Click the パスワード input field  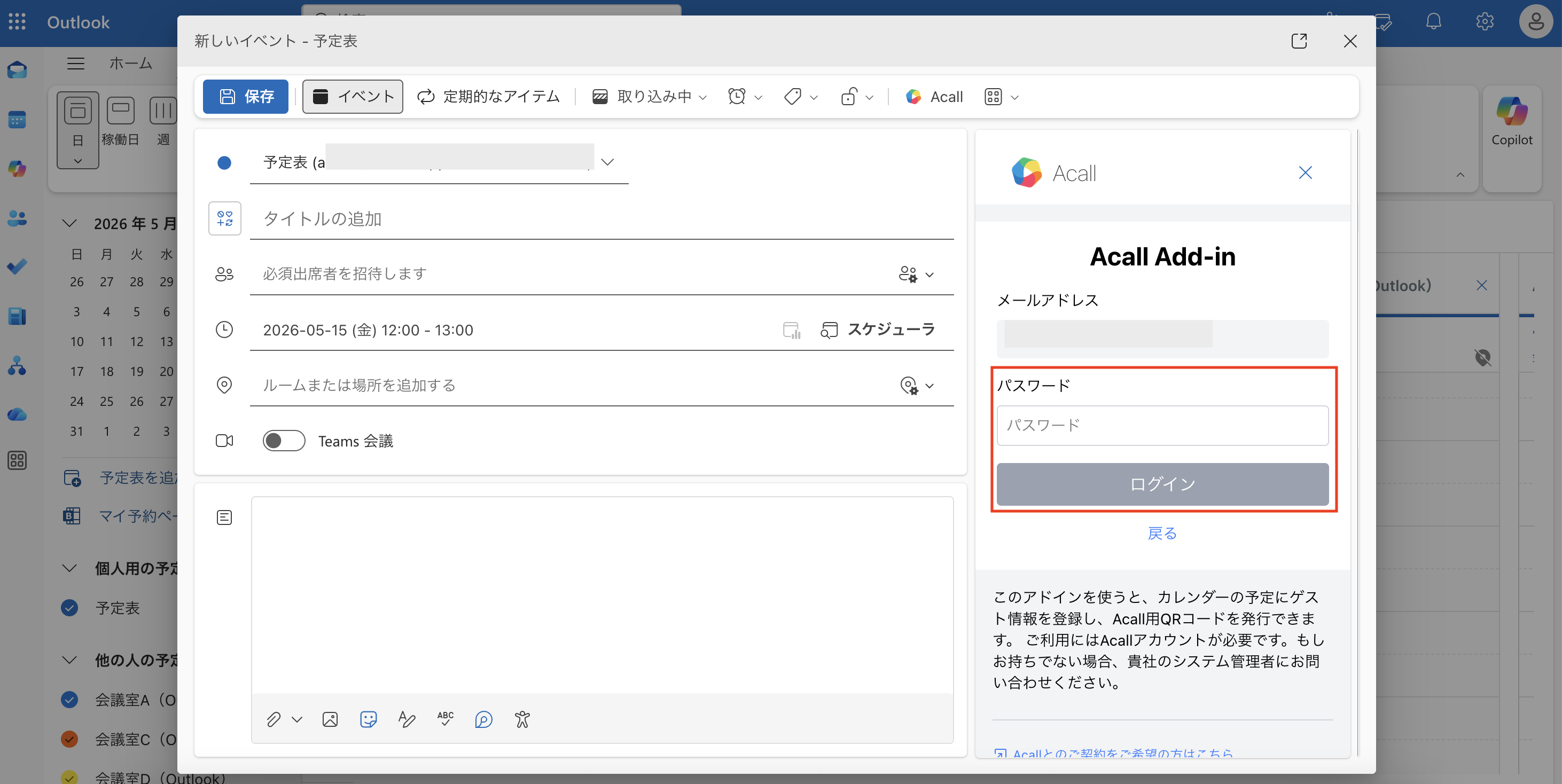tap(1162, 425)
